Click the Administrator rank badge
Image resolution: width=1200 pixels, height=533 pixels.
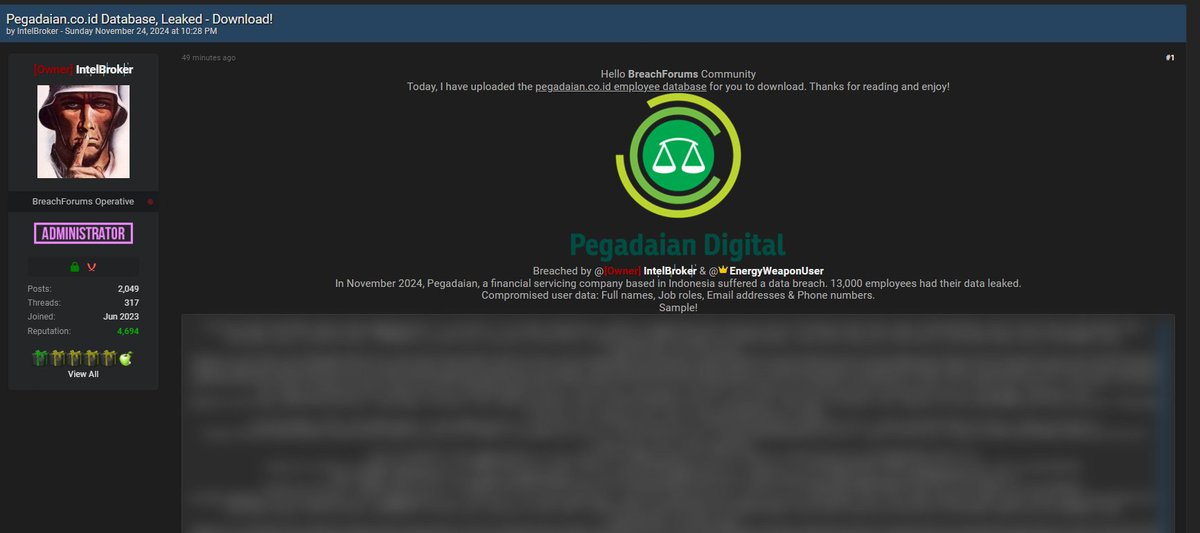84,233
